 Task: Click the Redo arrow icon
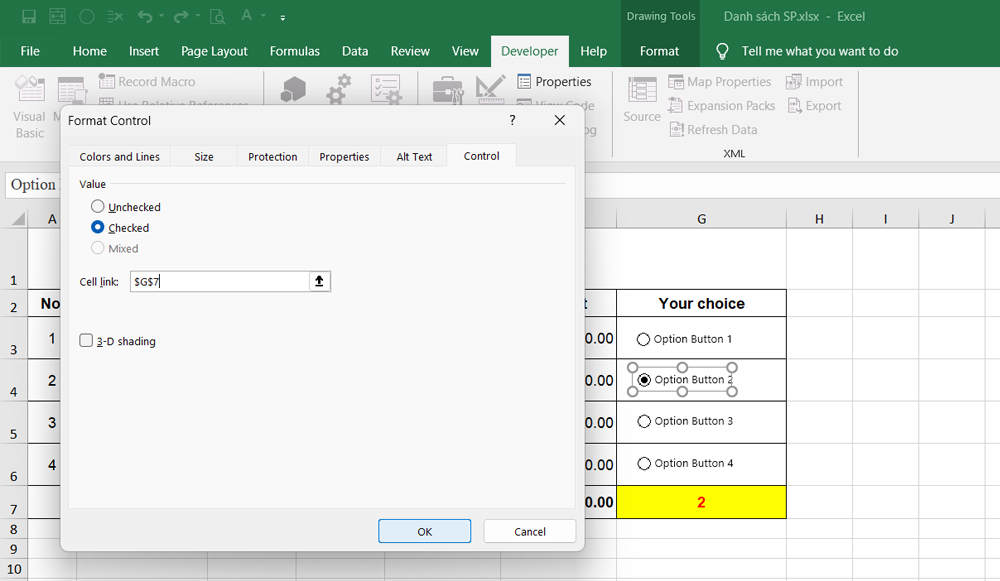pyautogui.click(x=181, y=17)
